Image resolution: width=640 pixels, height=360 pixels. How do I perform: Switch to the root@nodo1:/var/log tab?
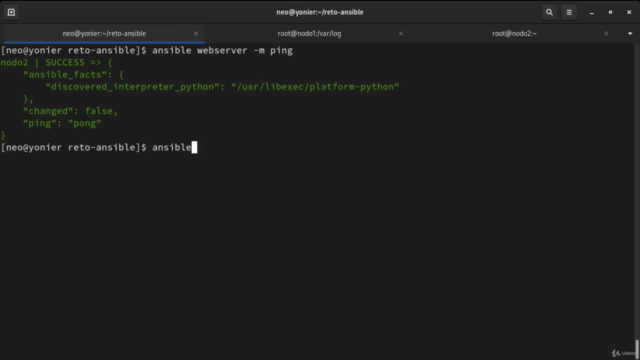(x=309, y=33)
